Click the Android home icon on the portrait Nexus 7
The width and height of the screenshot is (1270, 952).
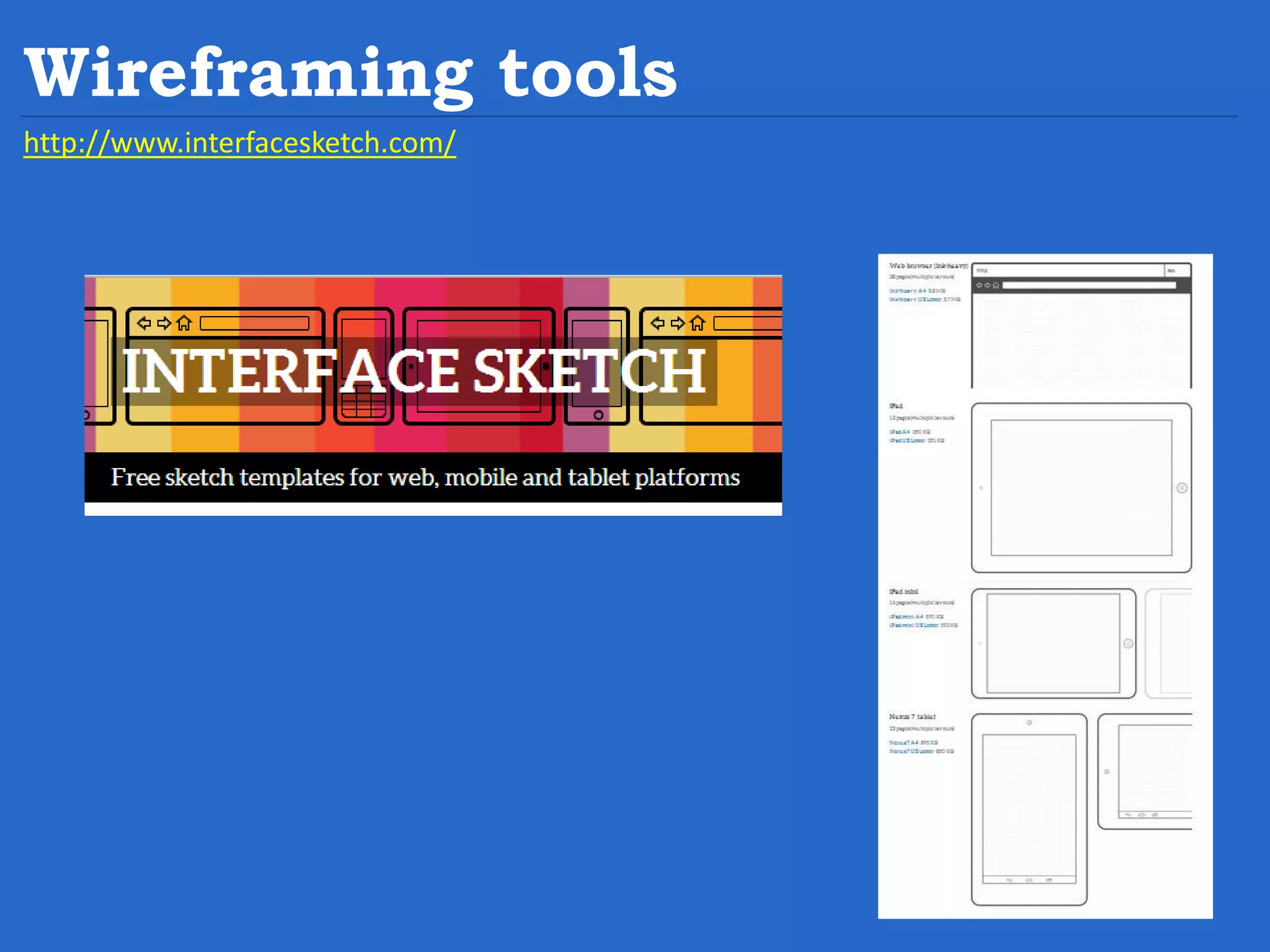coord(1029,880)
